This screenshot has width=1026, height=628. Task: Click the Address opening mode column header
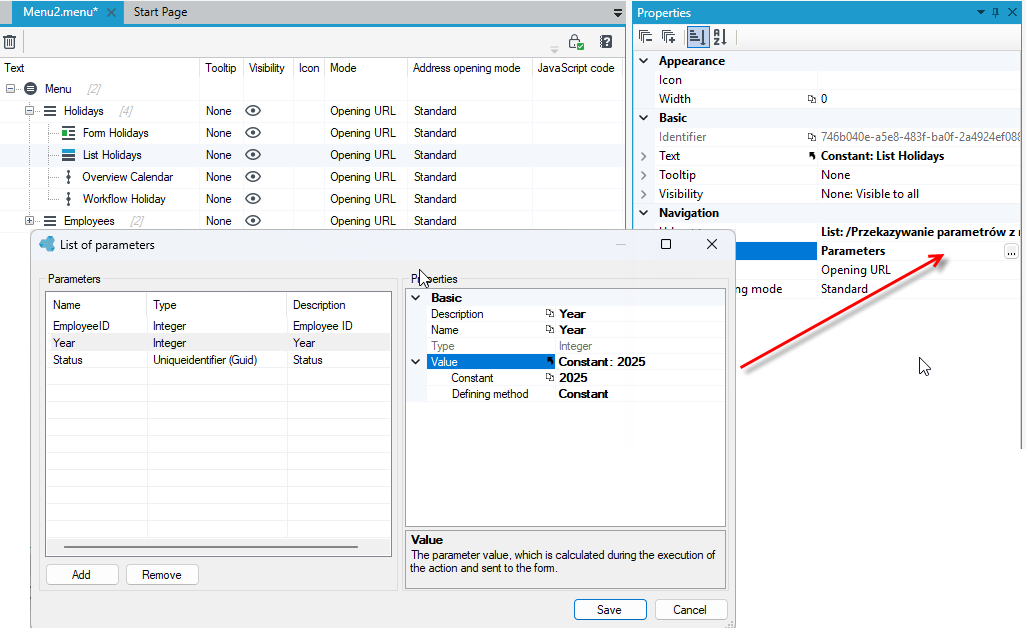[467, 68]
